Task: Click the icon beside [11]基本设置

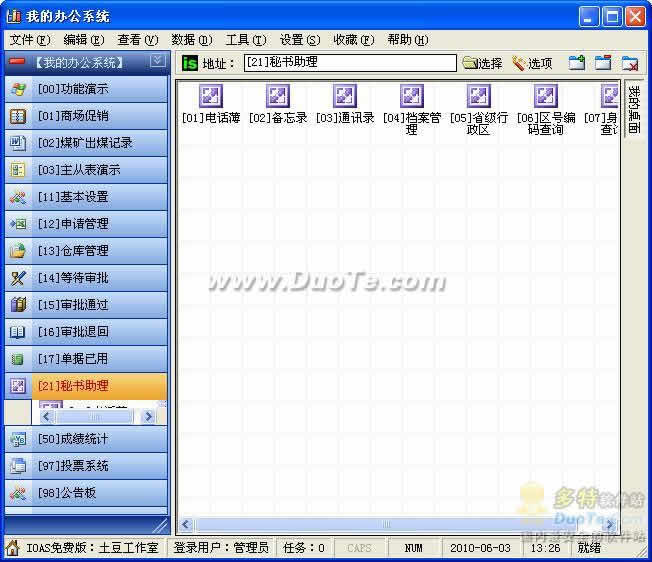Action: 18,197
